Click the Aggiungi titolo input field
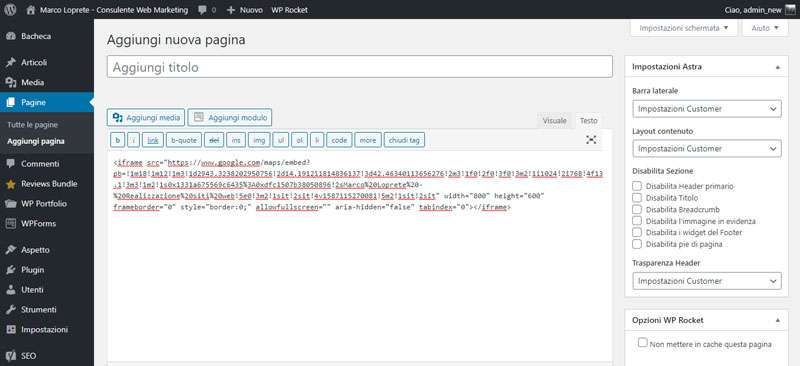The height and width of the screenshot is (366, 800). coord(360,67)
